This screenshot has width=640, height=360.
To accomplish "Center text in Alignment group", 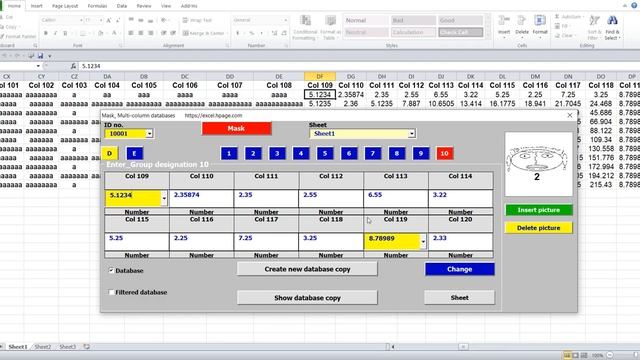I will coord(141,33).
